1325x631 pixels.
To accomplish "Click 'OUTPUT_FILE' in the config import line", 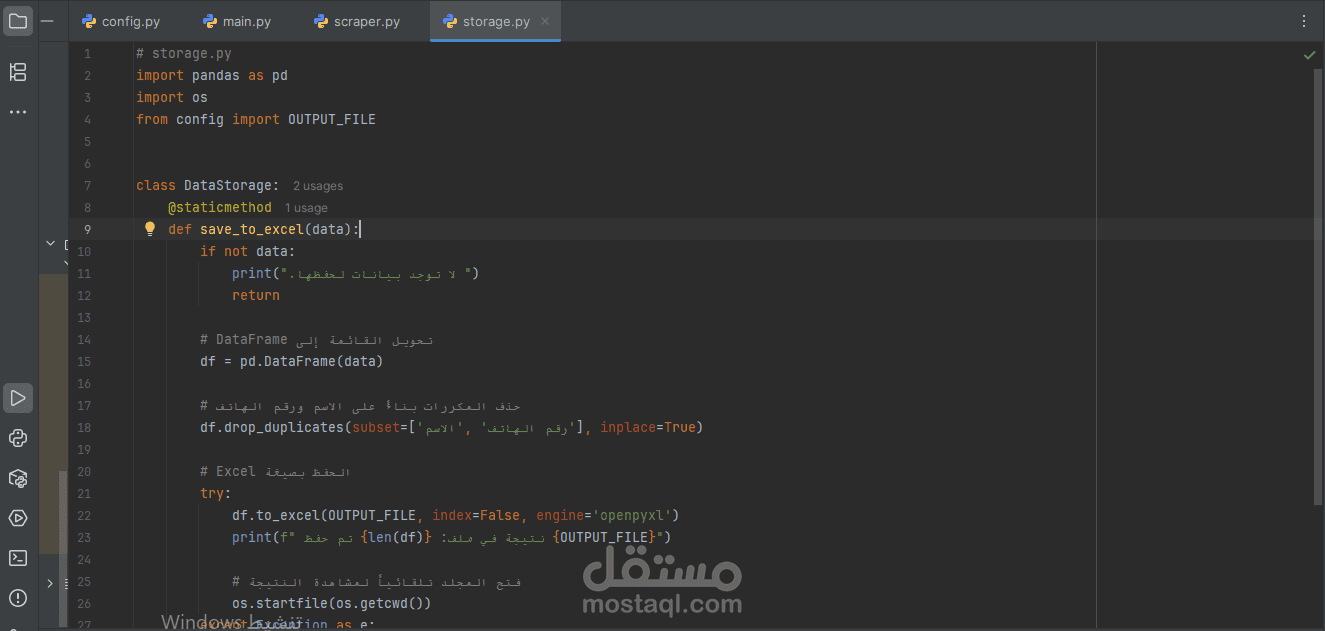I will [x=332, y=119].
